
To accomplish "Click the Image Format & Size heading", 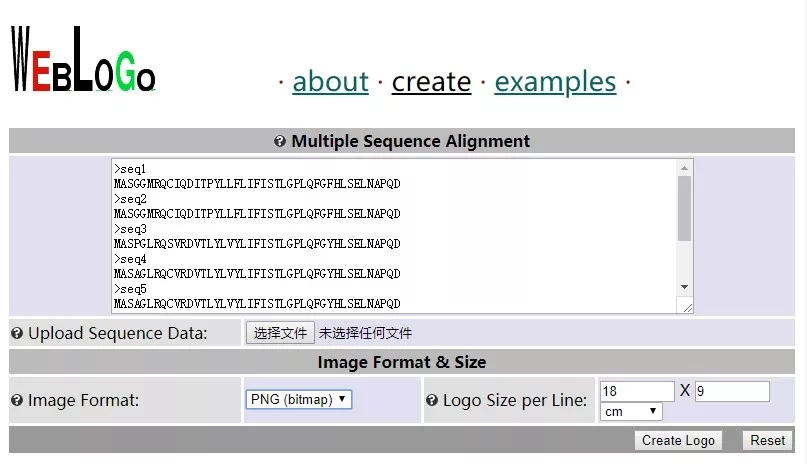I will (401, 362).
